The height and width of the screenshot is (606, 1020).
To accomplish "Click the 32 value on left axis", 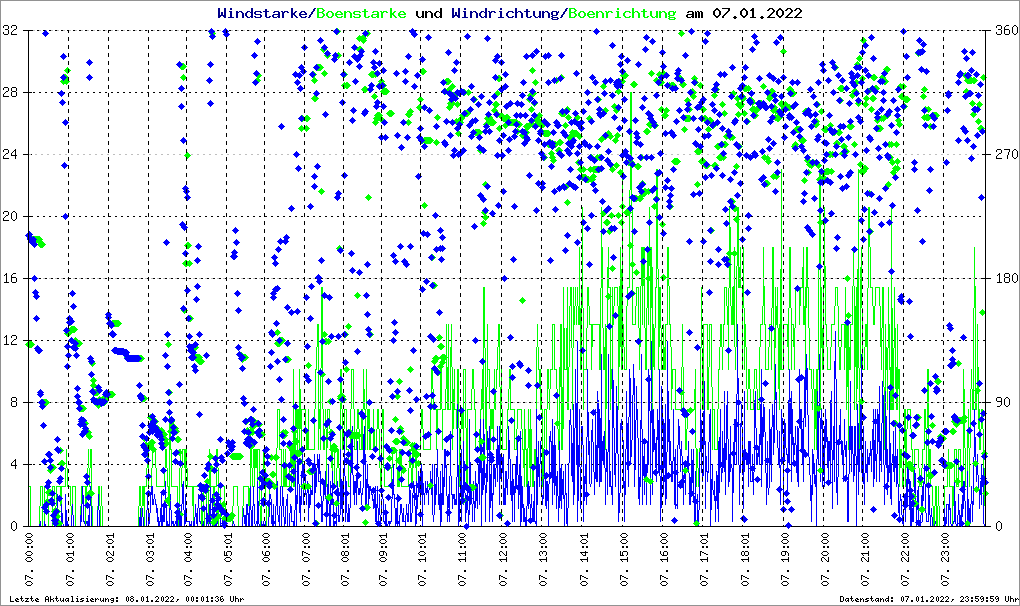I will click(13, 31).
